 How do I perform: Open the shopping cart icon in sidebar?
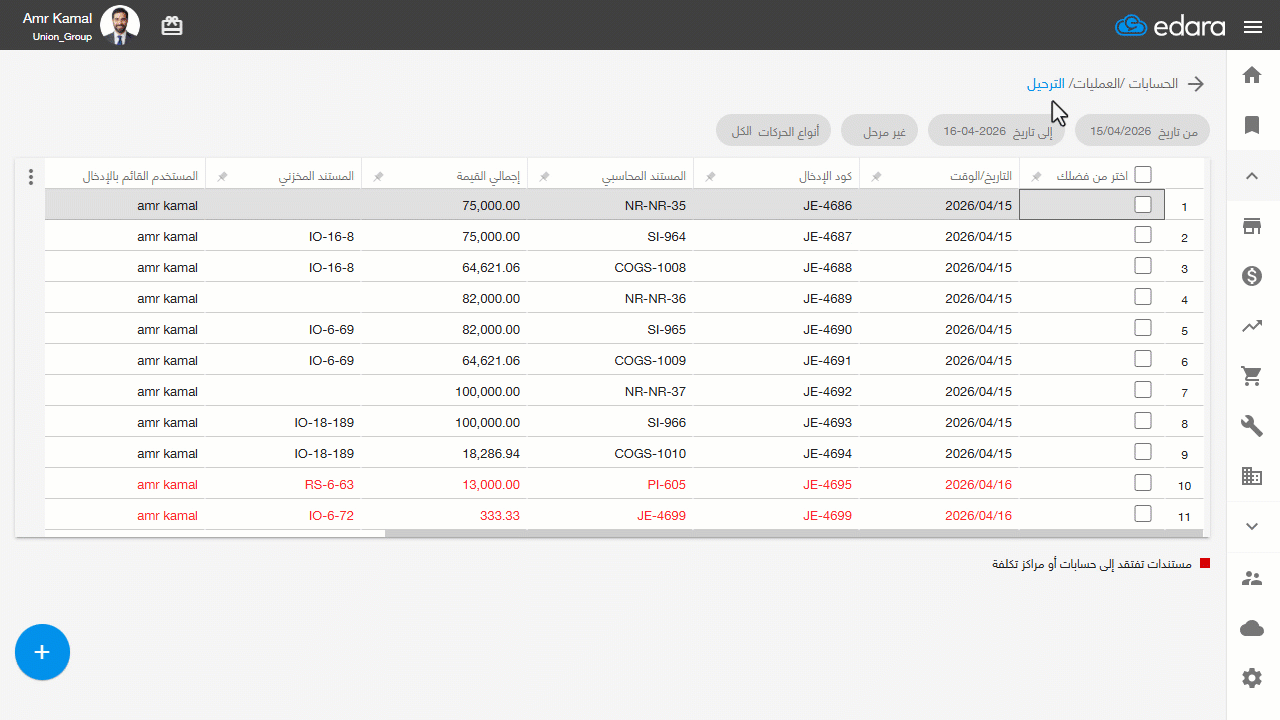(x=1252, y=376)
